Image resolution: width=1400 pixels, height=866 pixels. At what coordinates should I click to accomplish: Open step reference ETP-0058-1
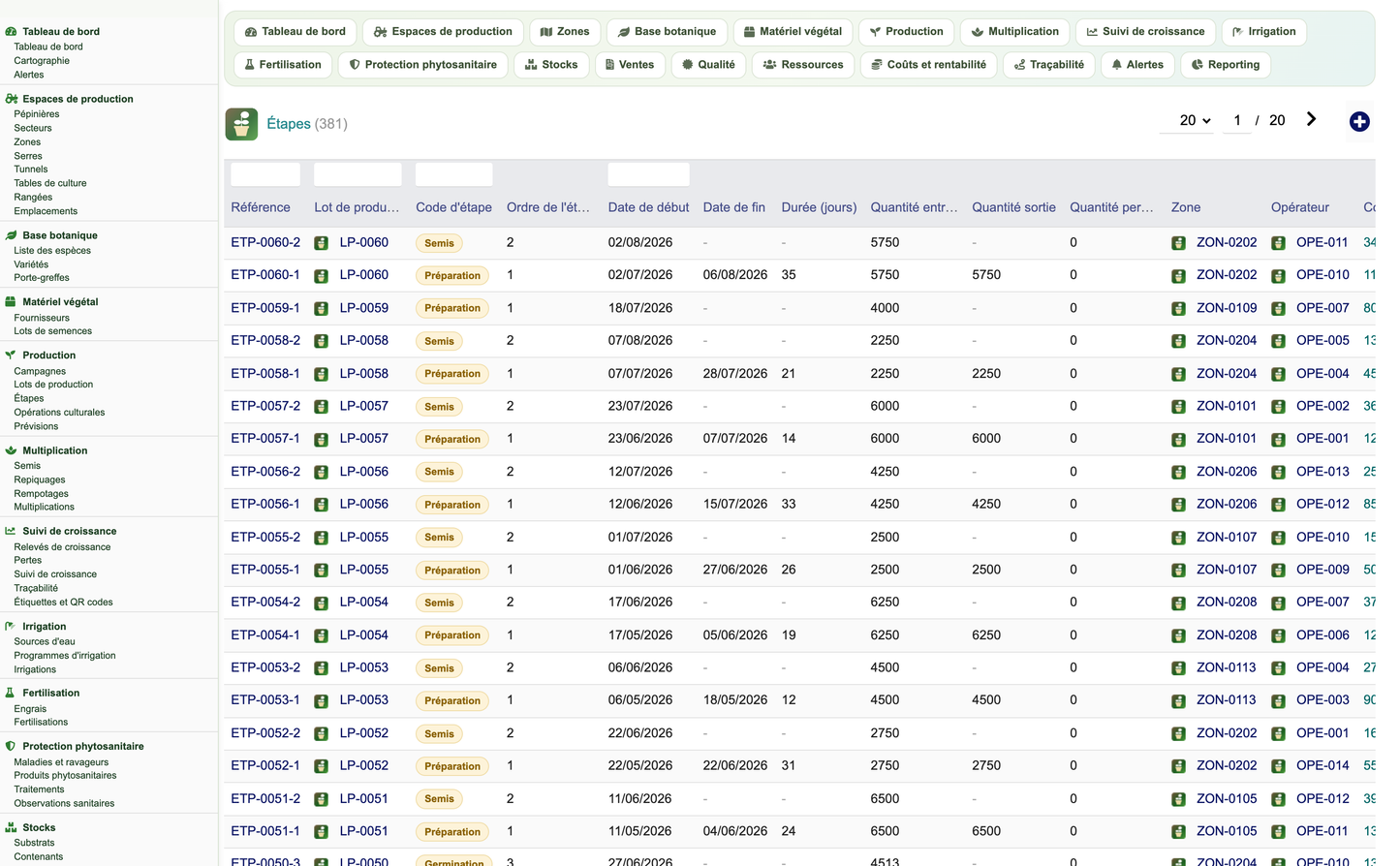tap(265, 373)
